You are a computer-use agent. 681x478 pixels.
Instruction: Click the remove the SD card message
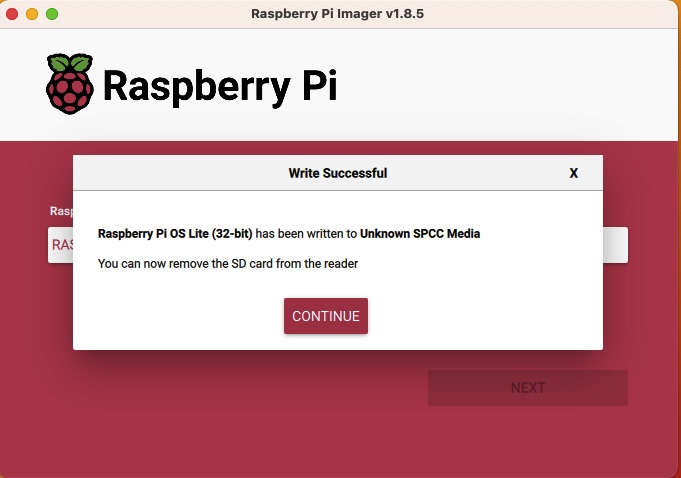pos(227,264)
